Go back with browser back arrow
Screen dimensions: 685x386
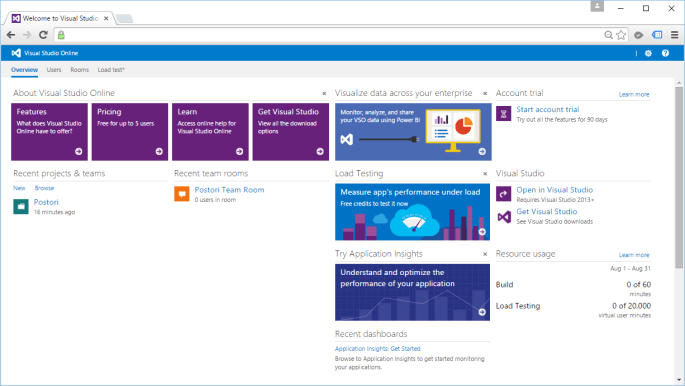[x=11, y=35]
